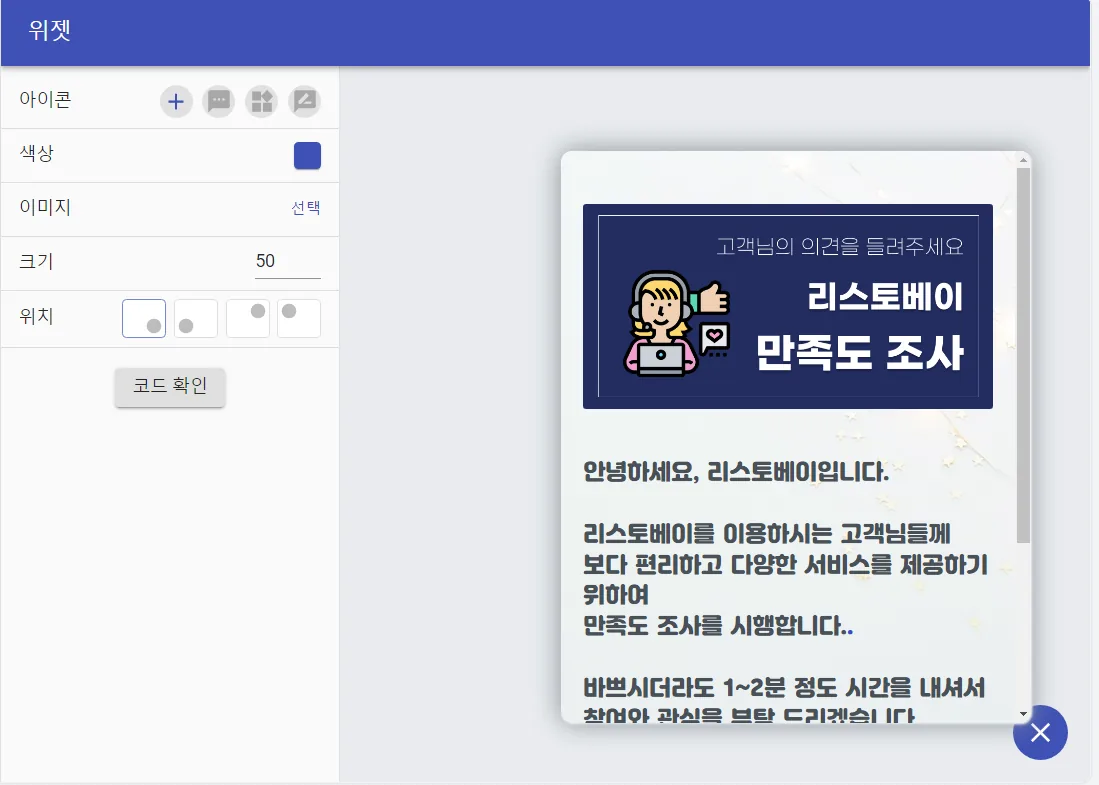1099x785 pixels.
Task: Click the 코드 확인 button
Action: [x=170, y=386]
